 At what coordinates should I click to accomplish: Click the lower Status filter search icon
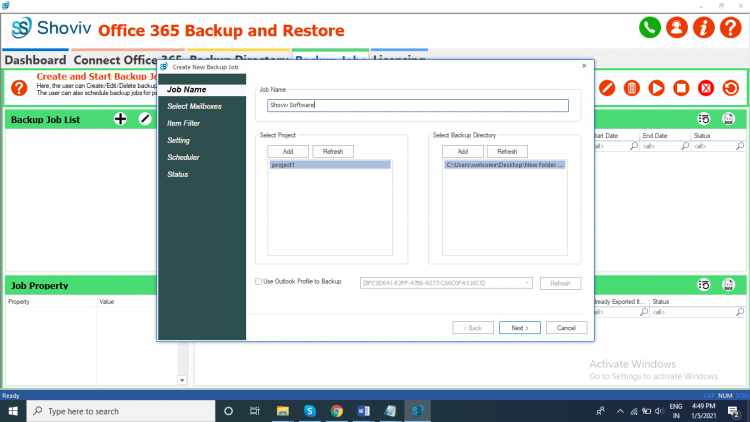[x=740, y=312]
